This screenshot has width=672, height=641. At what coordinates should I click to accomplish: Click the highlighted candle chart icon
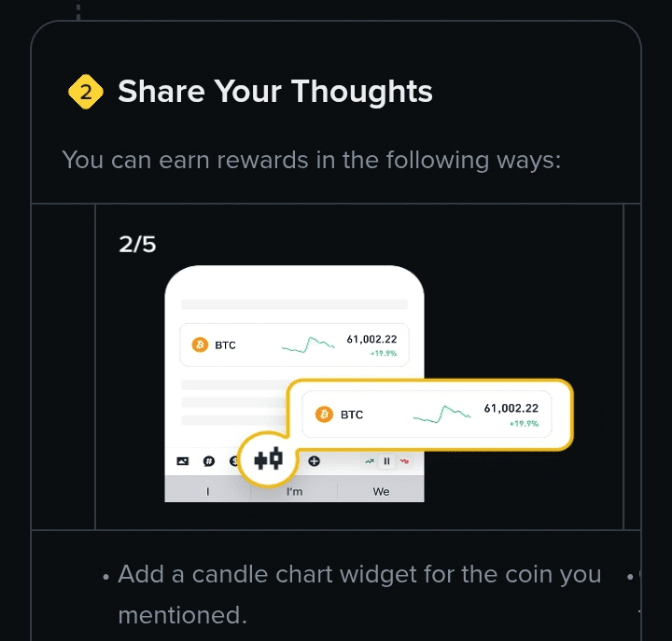(x=268, y=459)
